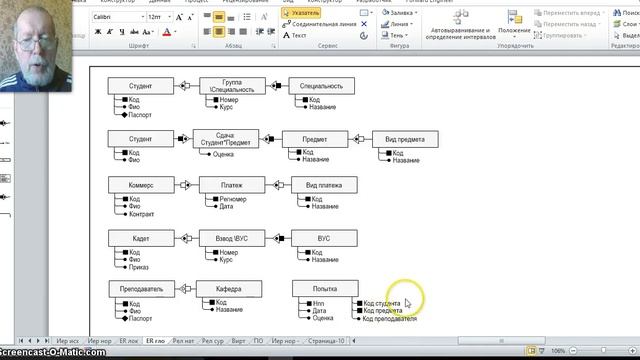This screenshot has height=360, width=640.
Task: Click Переместить назад
Action: (x=568, y=24)
